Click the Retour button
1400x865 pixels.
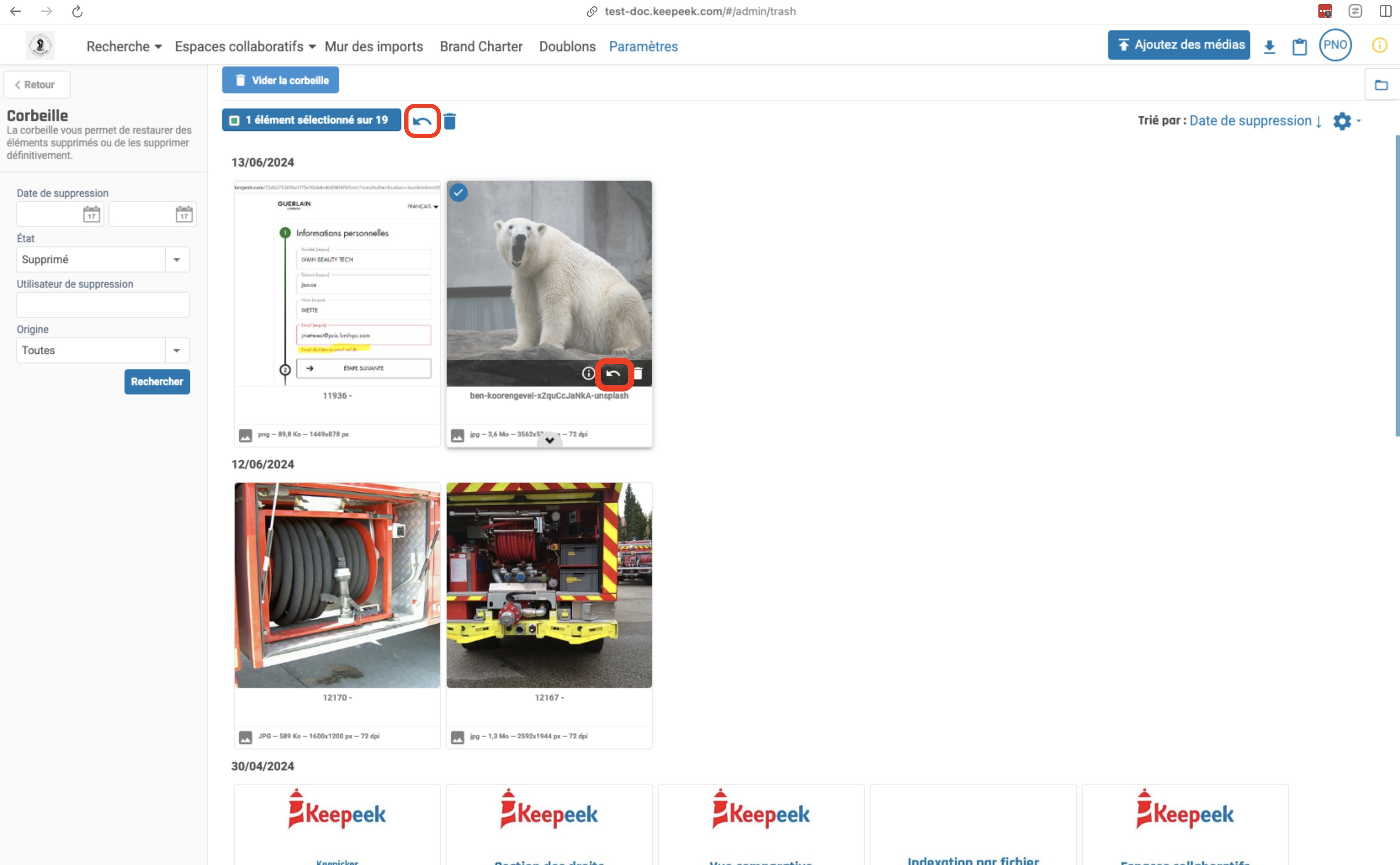tap(37, 85)
